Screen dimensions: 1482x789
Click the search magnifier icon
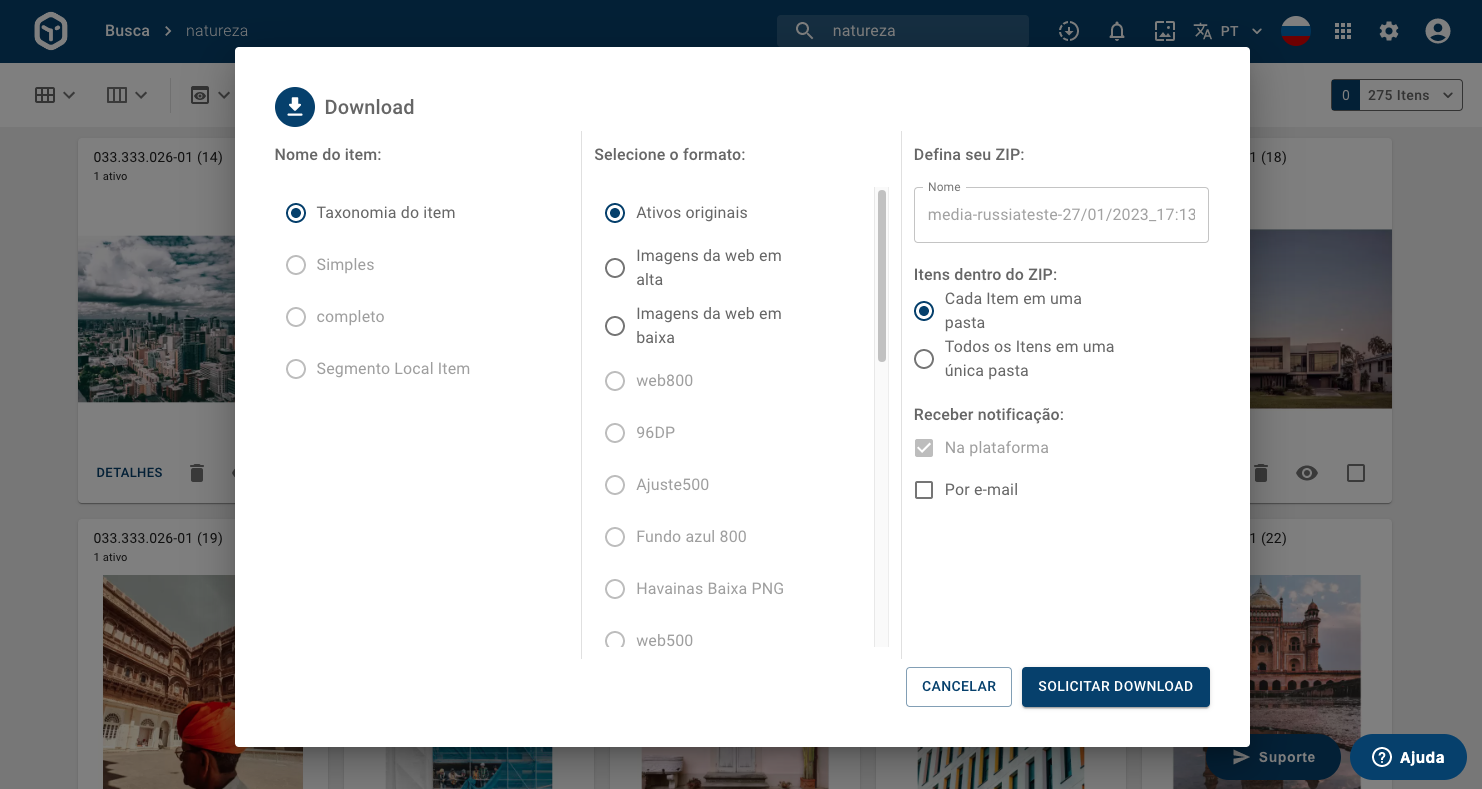click(804, 31)
